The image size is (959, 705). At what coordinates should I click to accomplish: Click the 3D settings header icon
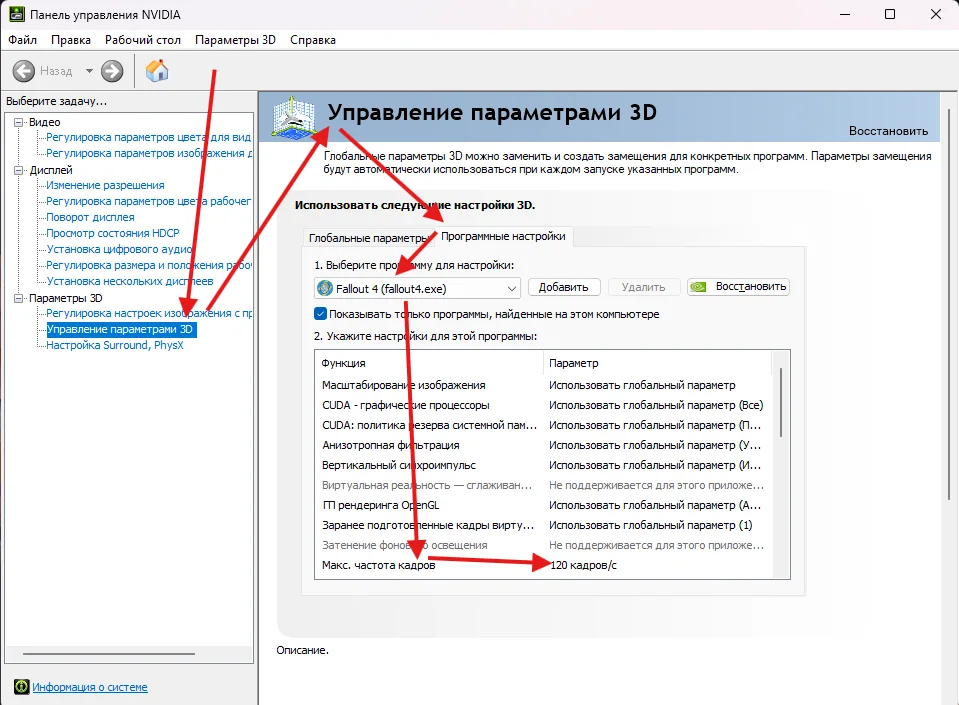tap(294, 118)
